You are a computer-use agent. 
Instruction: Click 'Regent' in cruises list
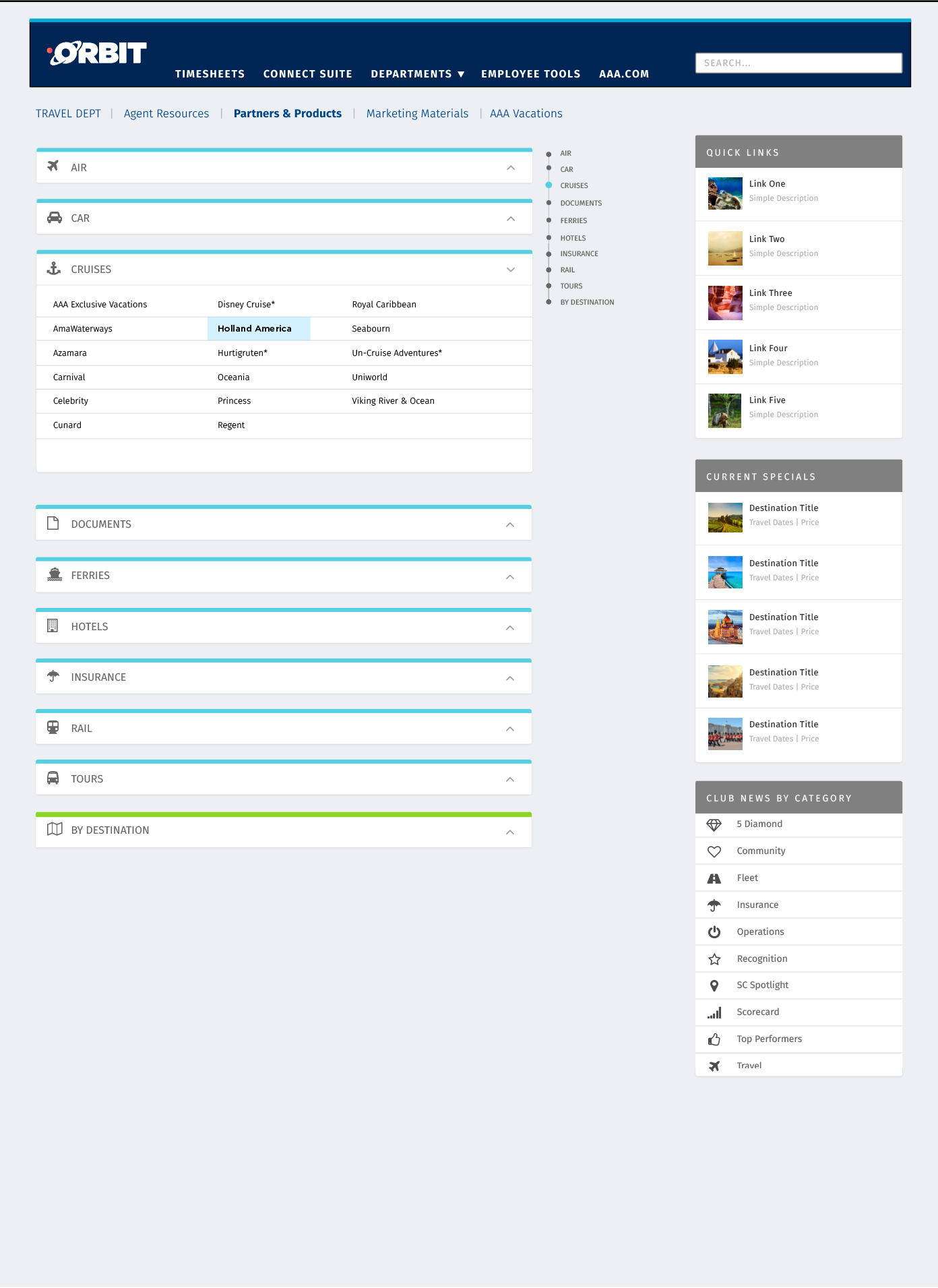(231, 425)
